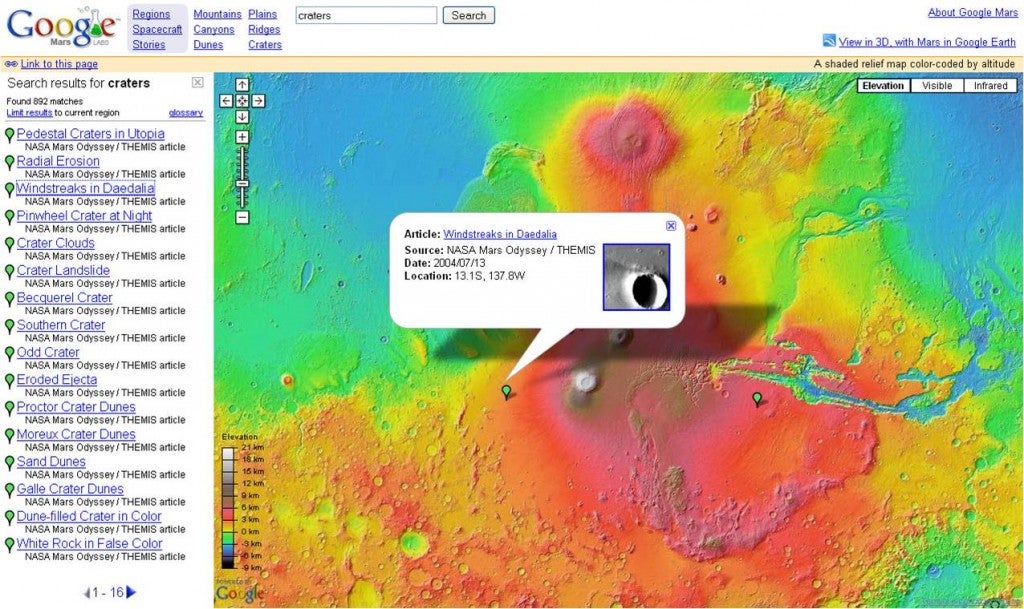Click the search box containing craters

(x=366, y=15)
